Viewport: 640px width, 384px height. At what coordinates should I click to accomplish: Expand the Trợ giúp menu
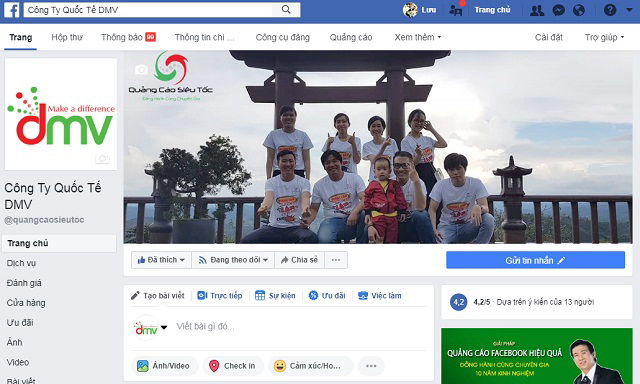pyautogui.click(x=604, y=37)
